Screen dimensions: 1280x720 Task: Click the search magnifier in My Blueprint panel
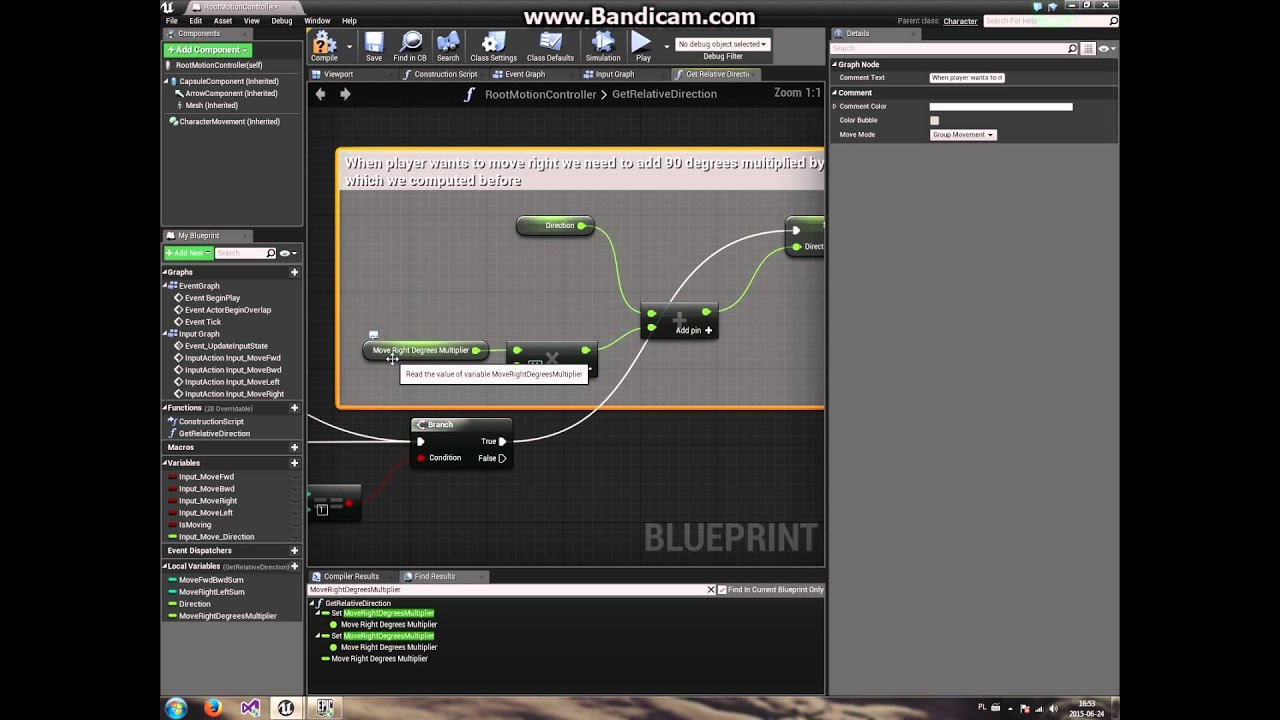270,253
